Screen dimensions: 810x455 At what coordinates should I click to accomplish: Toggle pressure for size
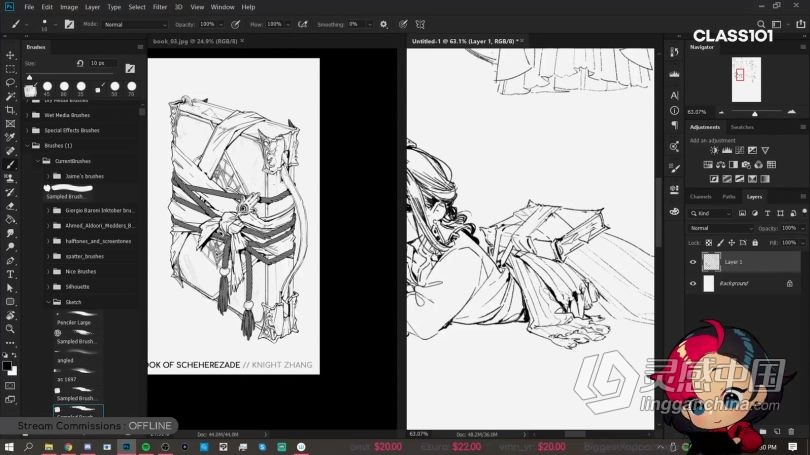(x=403, y=24)
